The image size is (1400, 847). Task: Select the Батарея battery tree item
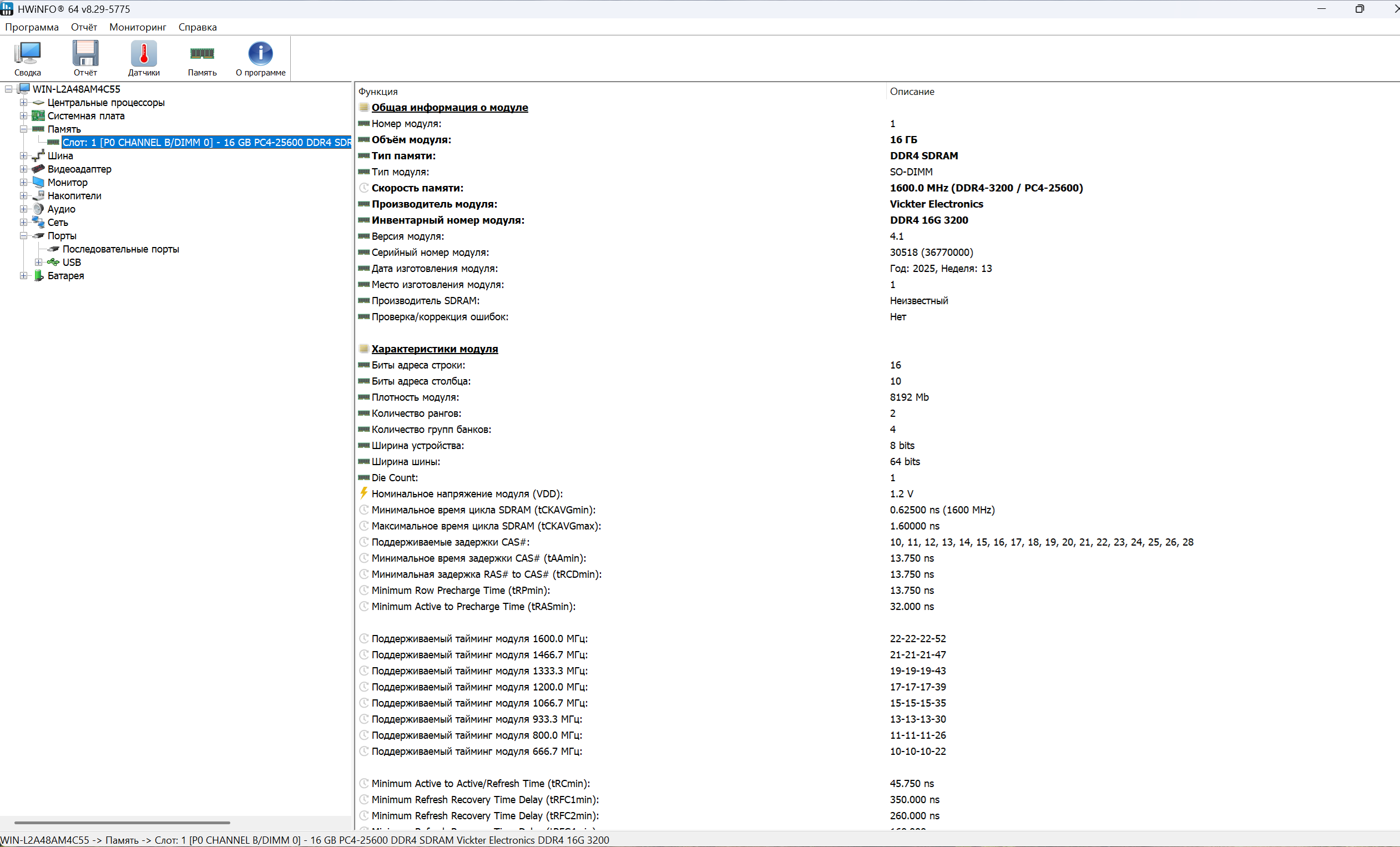point(65,276)
